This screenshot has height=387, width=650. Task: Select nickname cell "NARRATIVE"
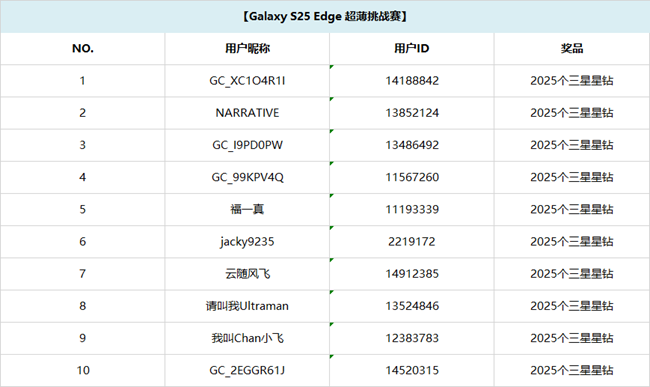click(247, 113)
